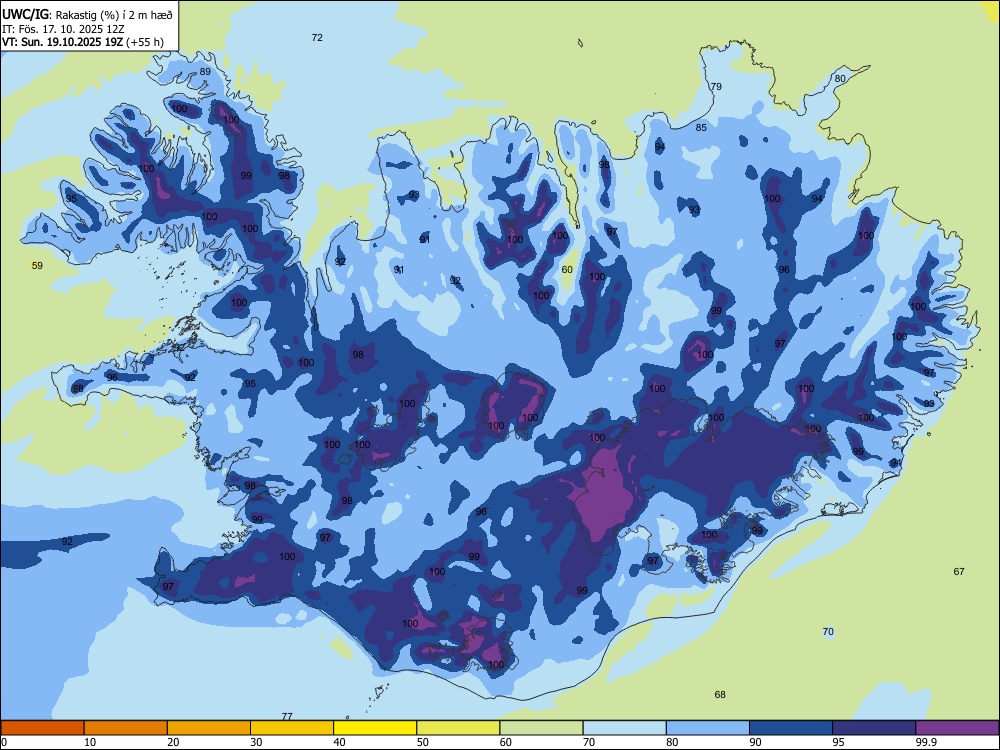
Task: Click the "59" humidity value off the west coast
Action: pyautogui.click(x=38, y=265)
